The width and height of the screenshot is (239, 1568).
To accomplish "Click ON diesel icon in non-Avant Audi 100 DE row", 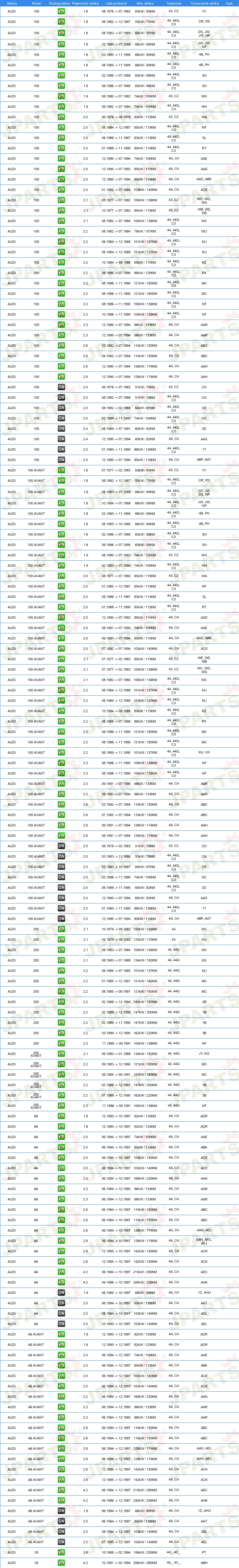I will (x=61, y=408).
